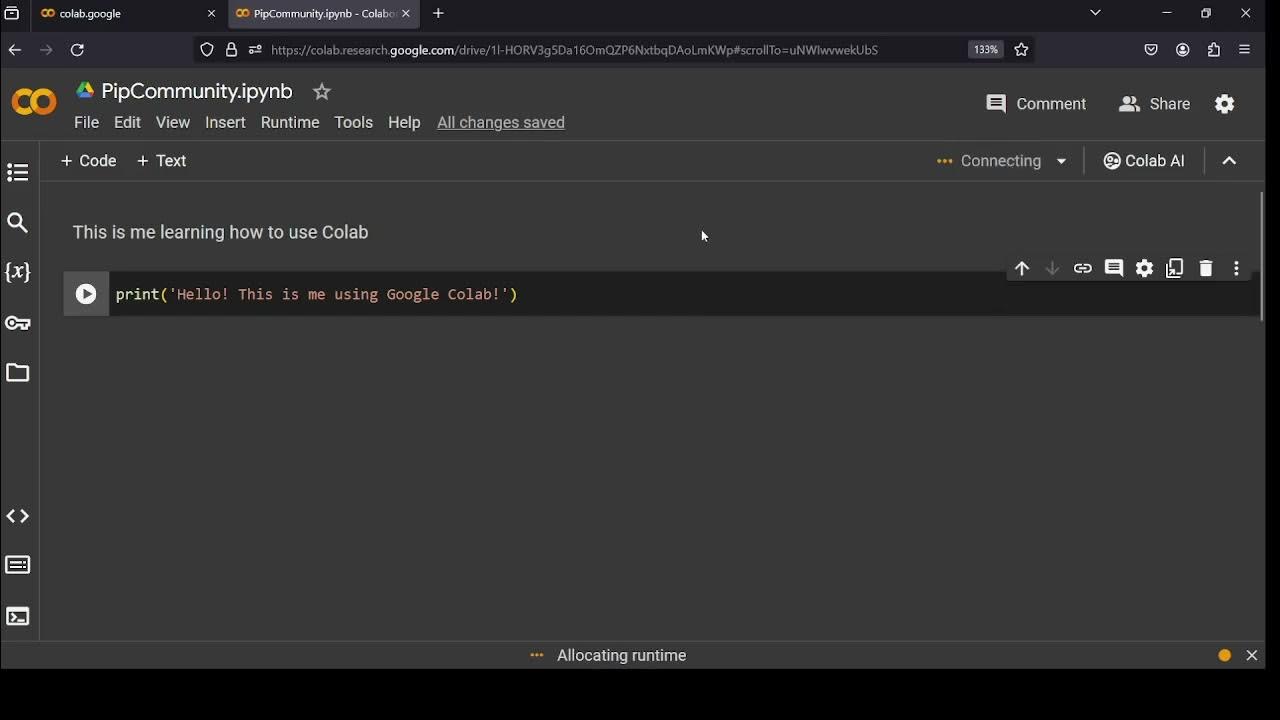
Task: Rename the PipCommunity.ipynb title
Action: (x=197, y=91)
